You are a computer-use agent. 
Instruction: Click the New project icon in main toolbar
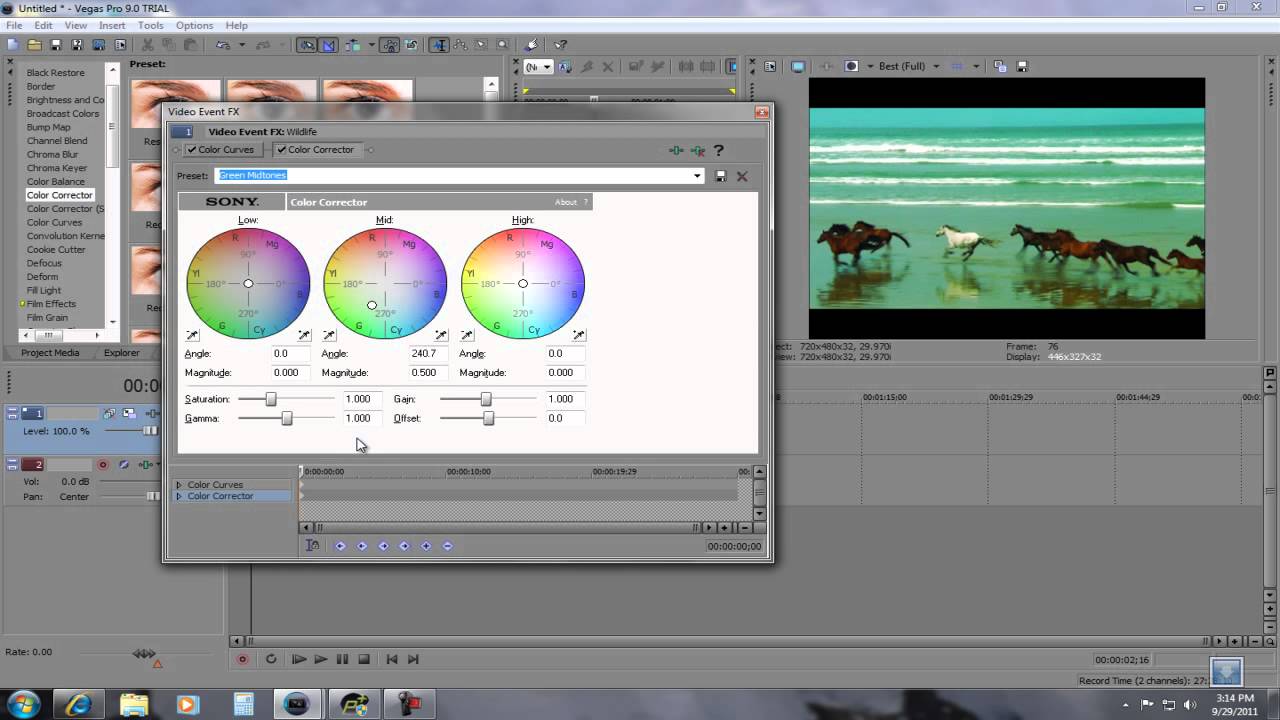12,45
